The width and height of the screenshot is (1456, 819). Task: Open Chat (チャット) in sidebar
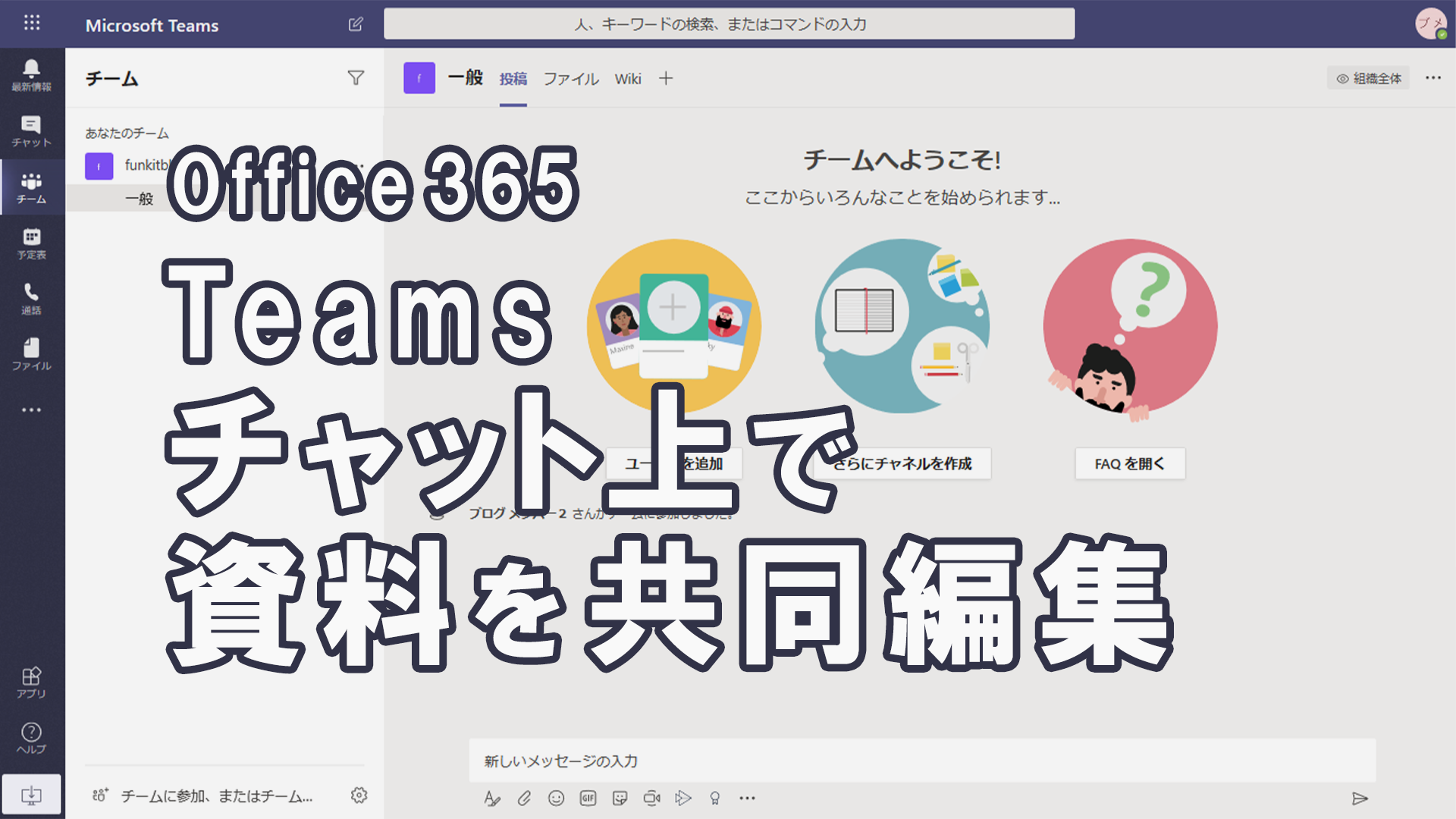click(x=31, y=132)
